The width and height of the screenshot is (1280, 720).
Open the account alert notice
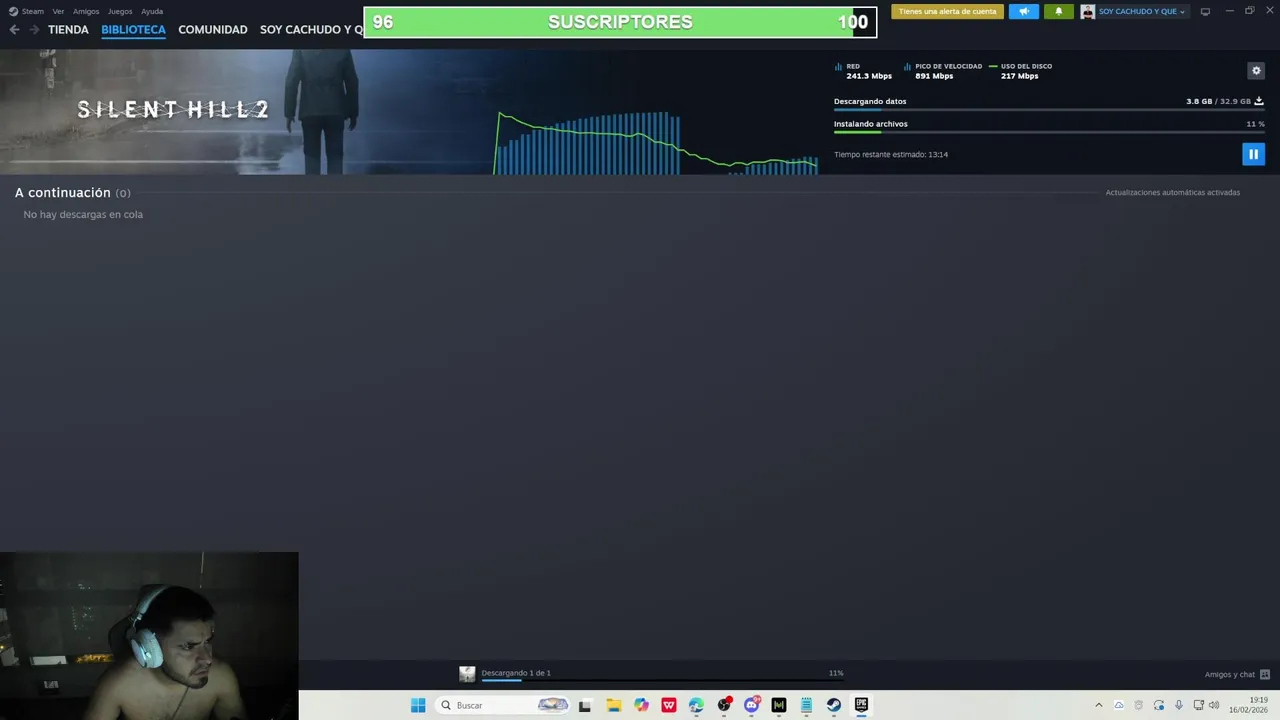(947, 12)
